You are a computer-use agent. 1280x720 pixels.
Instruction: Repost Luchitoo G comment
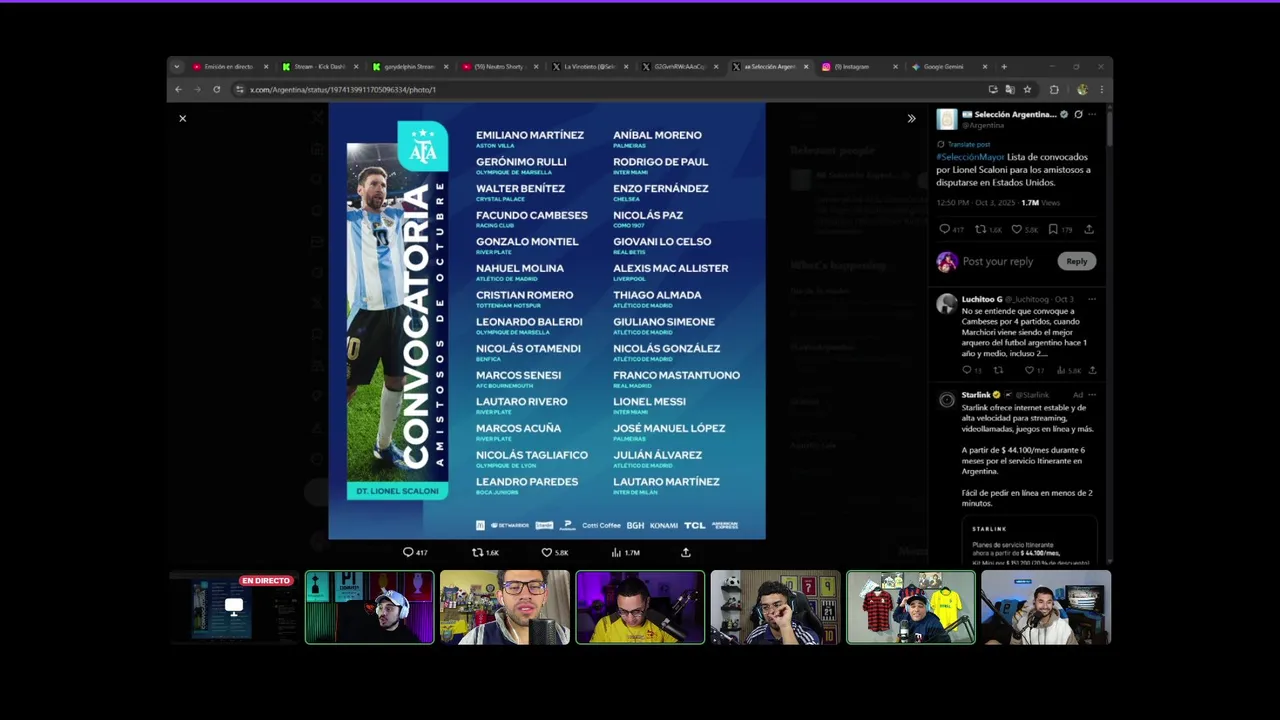[x=998, y=370]
